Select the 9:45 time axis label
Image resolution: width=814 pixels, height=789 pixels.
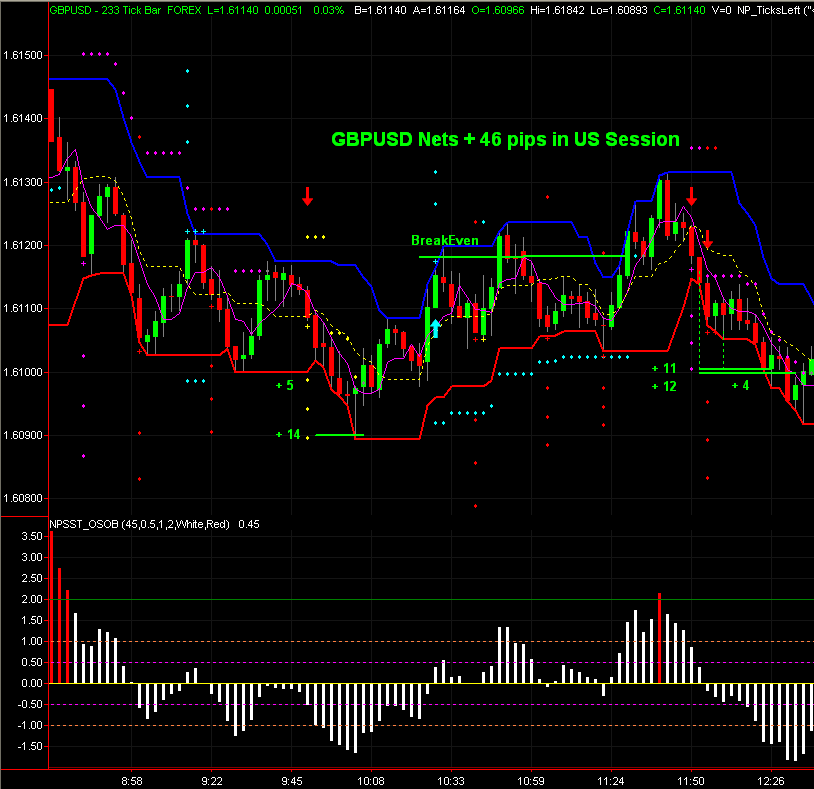pyautogui.click(x=292, y=781)
